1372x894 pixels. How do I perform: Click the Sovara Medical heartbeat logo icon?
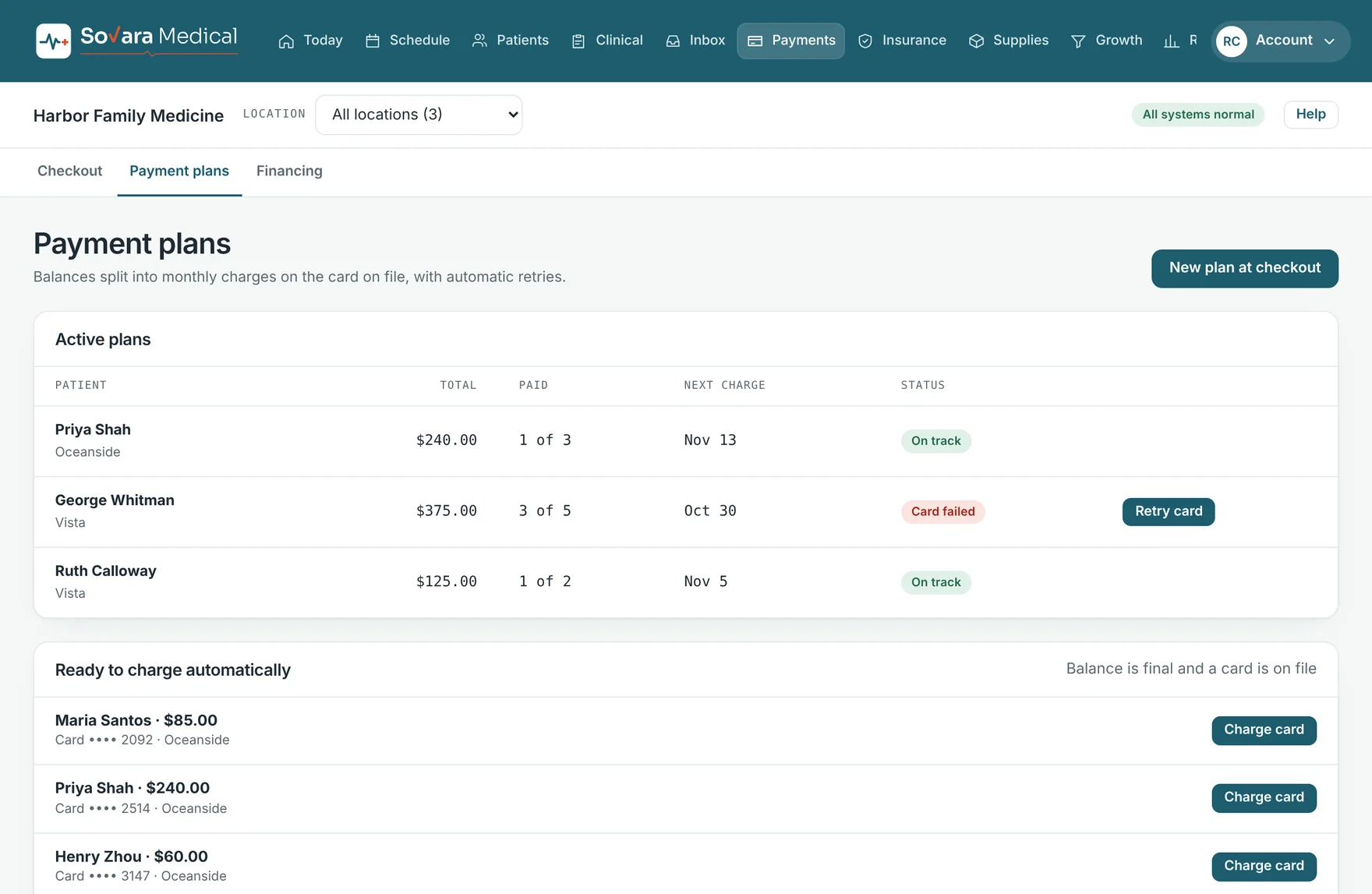coord(53,41)
